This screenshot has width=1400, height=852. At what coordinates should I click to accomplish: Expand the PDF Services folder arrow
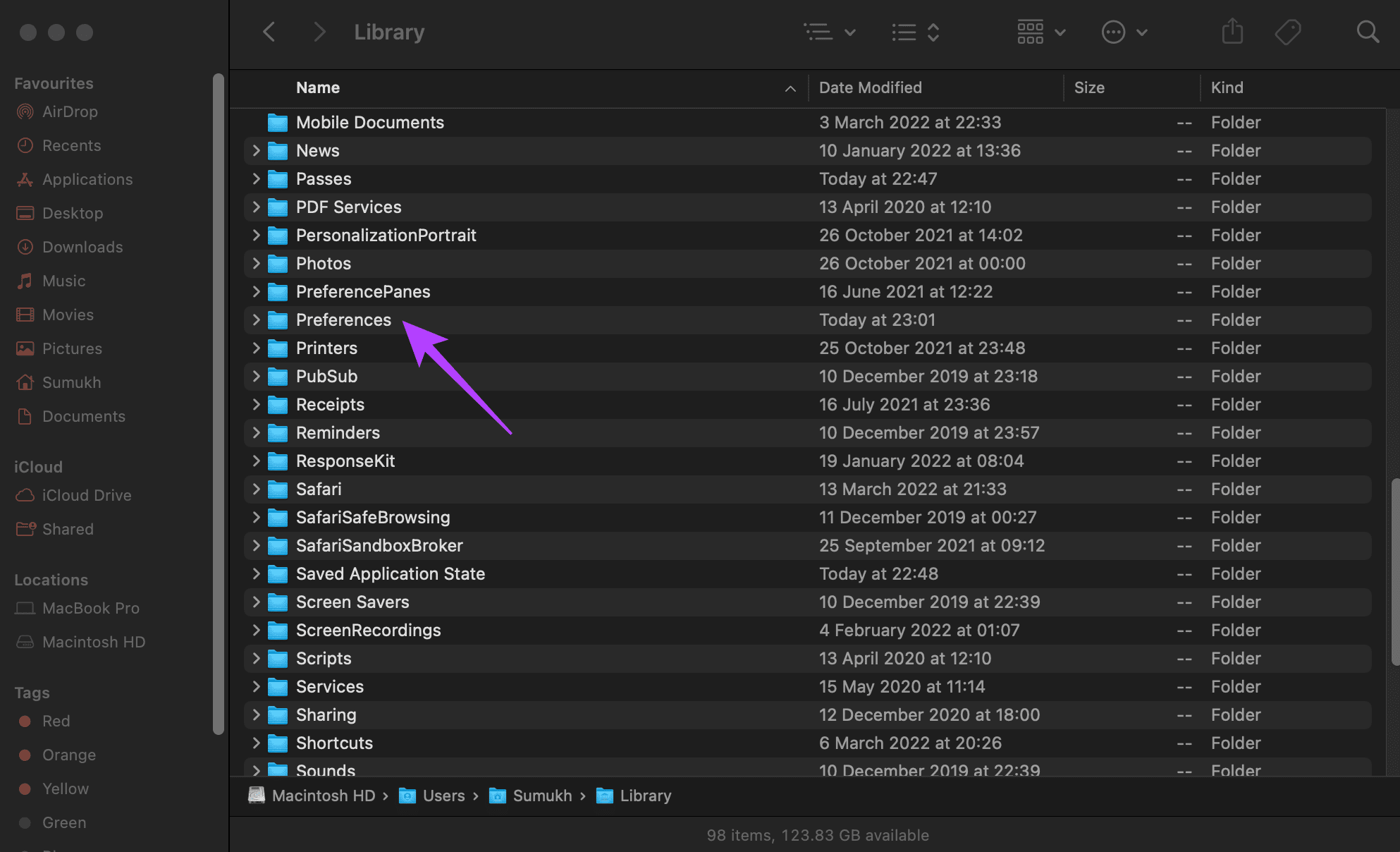(x=256, y=207)
